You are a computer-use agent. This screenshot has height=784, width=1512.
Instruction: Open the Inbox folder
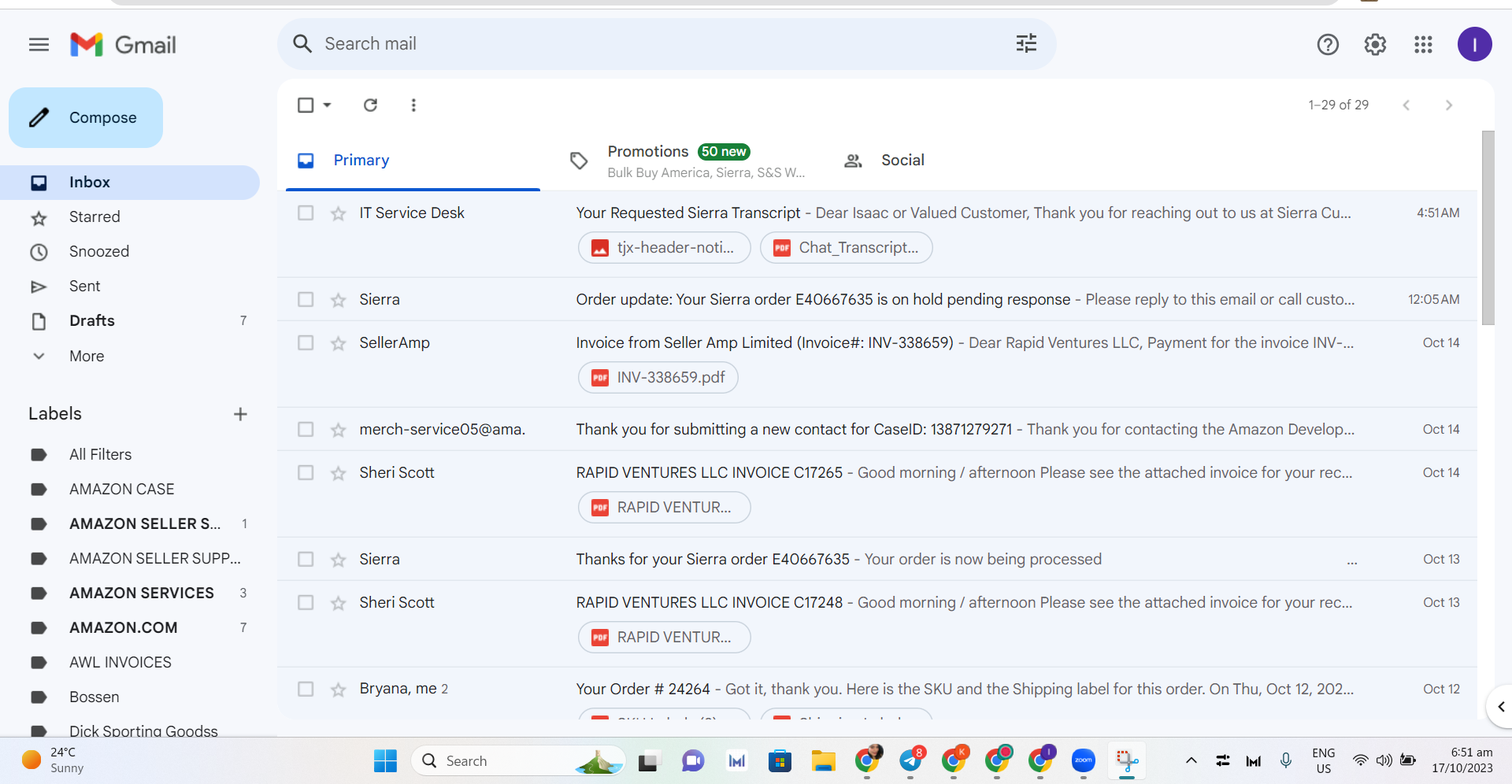pos(130,183)
